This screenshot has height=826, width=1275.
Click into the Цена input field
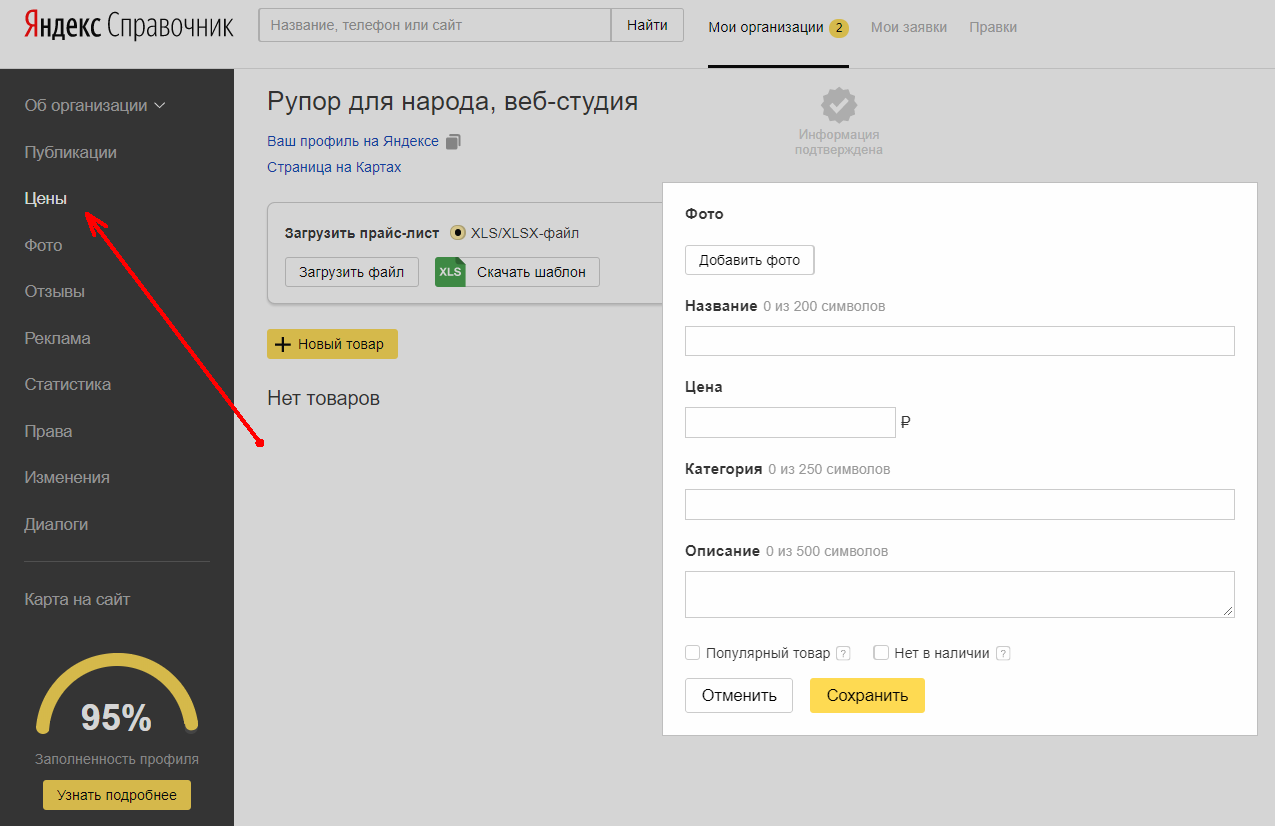coord(790,423)
